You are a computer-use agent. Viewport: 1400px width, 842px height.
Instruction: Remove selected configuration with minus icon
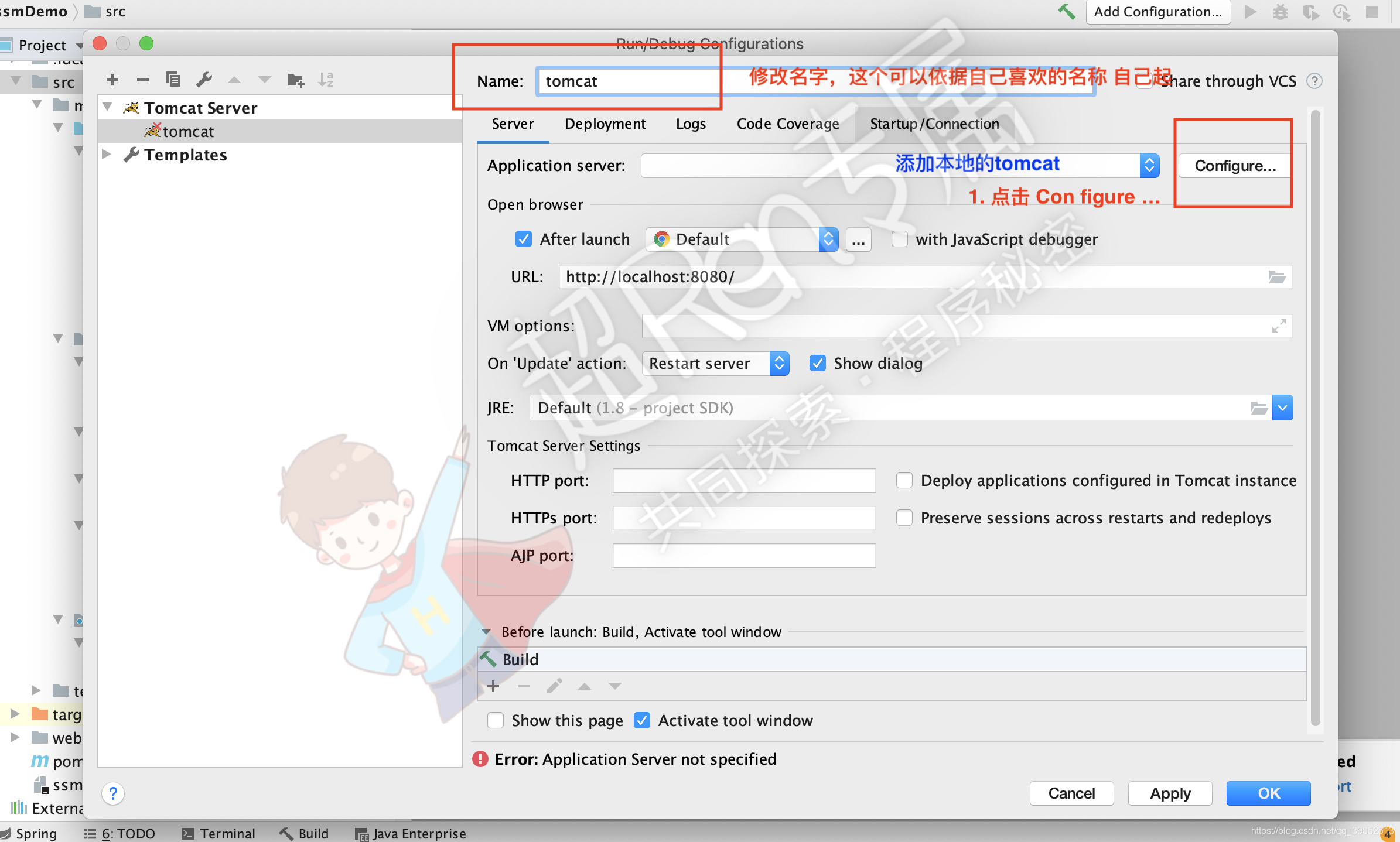[x=142, y=80]
